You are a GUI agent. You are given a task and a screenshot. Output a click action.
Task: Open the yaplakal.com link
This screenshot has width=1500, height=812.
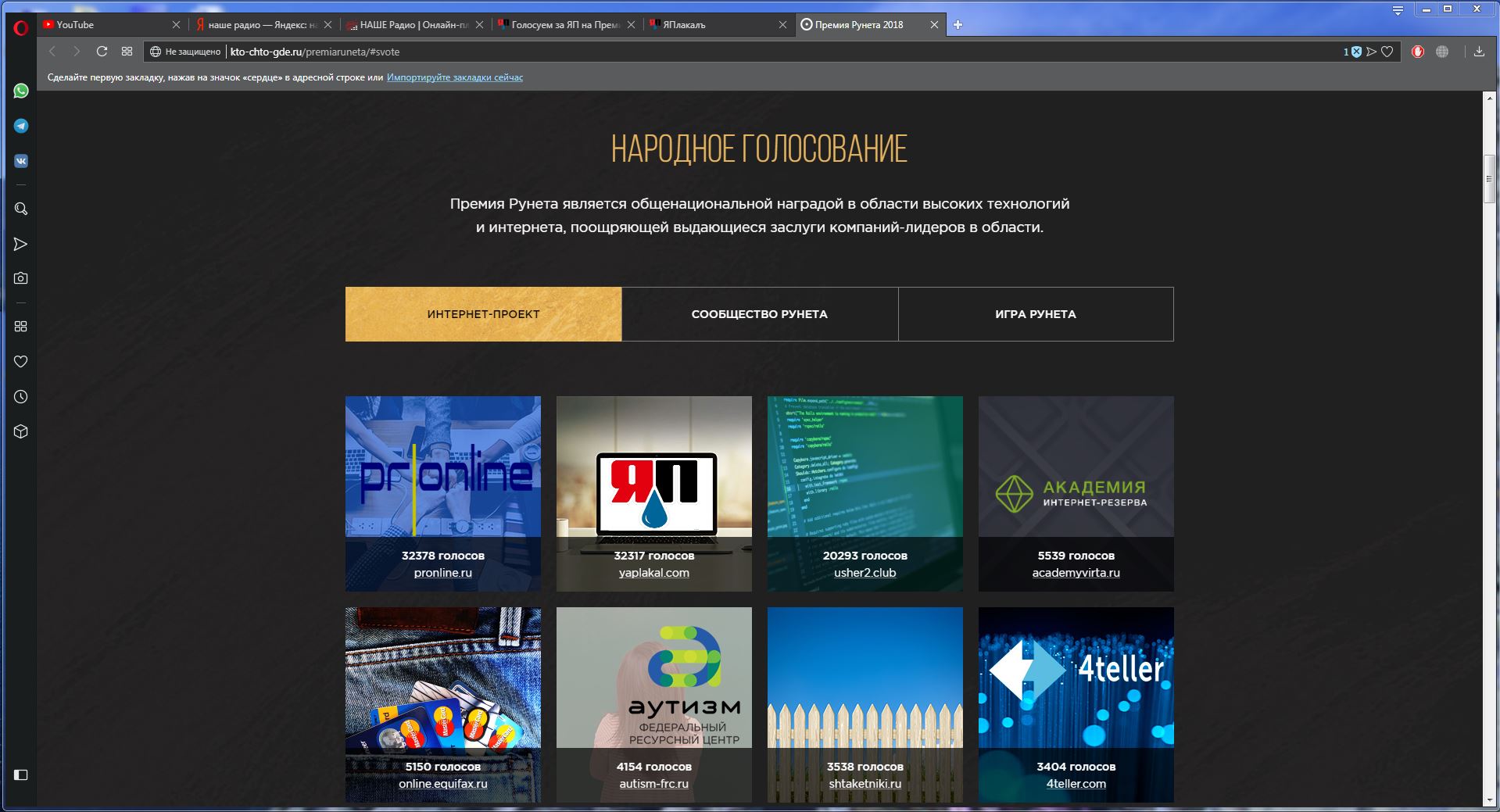[654, 573]
